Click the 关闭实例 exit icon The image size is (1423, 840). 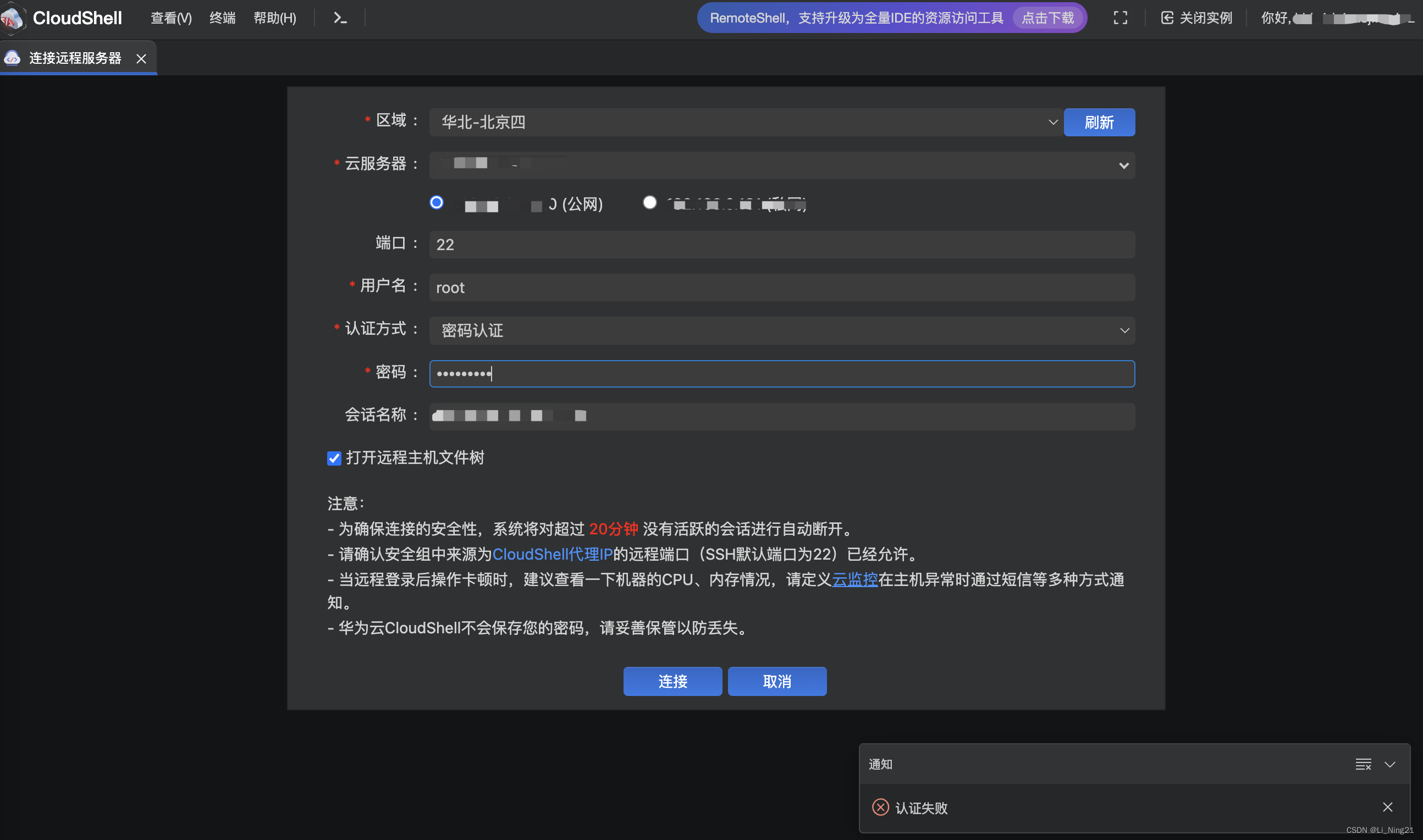[1167, 18]
